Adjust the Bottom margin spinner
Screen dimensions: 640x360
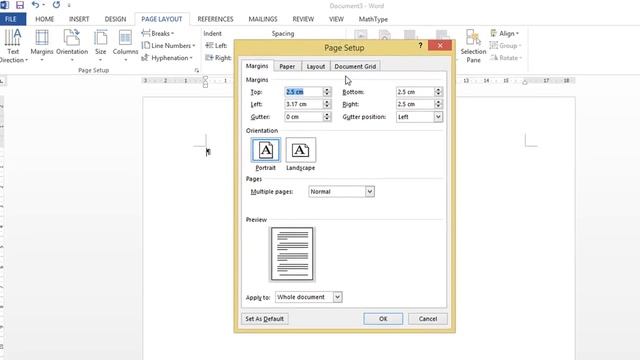click(438, 92)
